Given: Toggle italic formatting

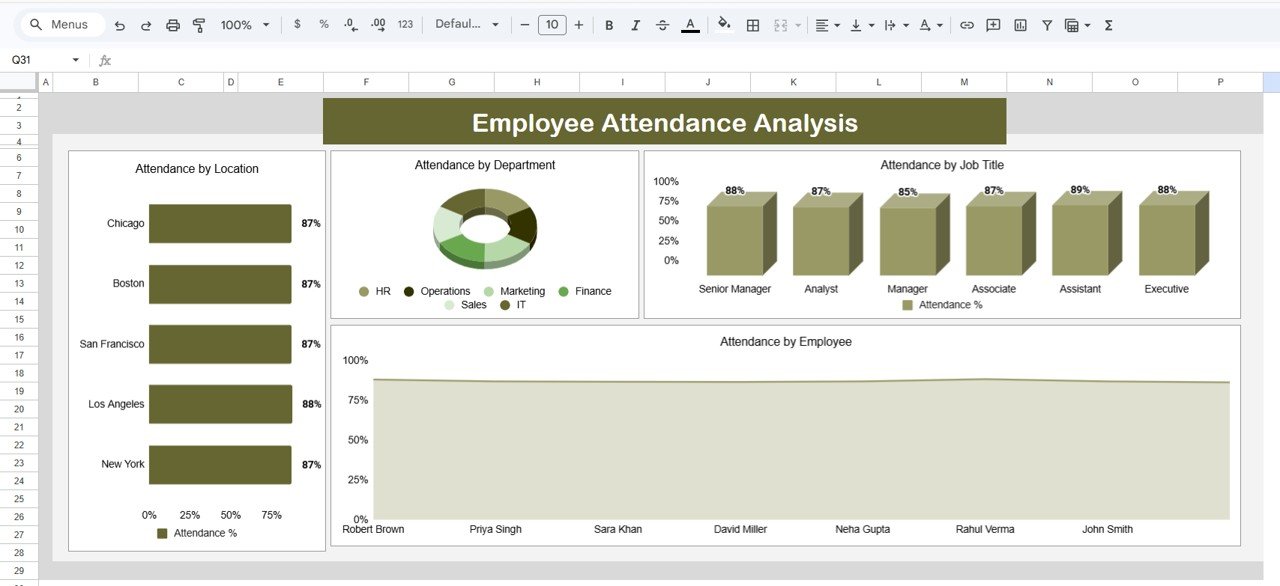Looking at the screenshot, I should [635, 25].
